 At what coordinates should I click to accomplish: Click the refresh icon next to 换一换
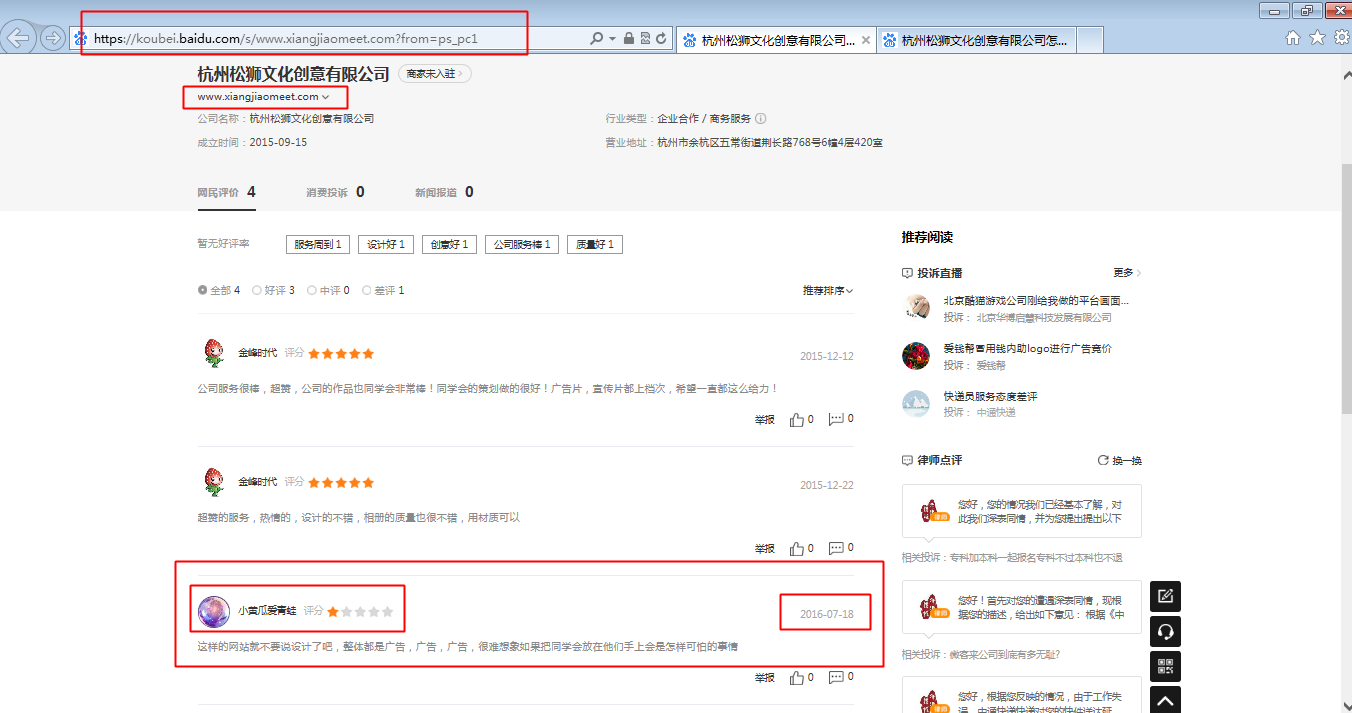[1103, 461]
